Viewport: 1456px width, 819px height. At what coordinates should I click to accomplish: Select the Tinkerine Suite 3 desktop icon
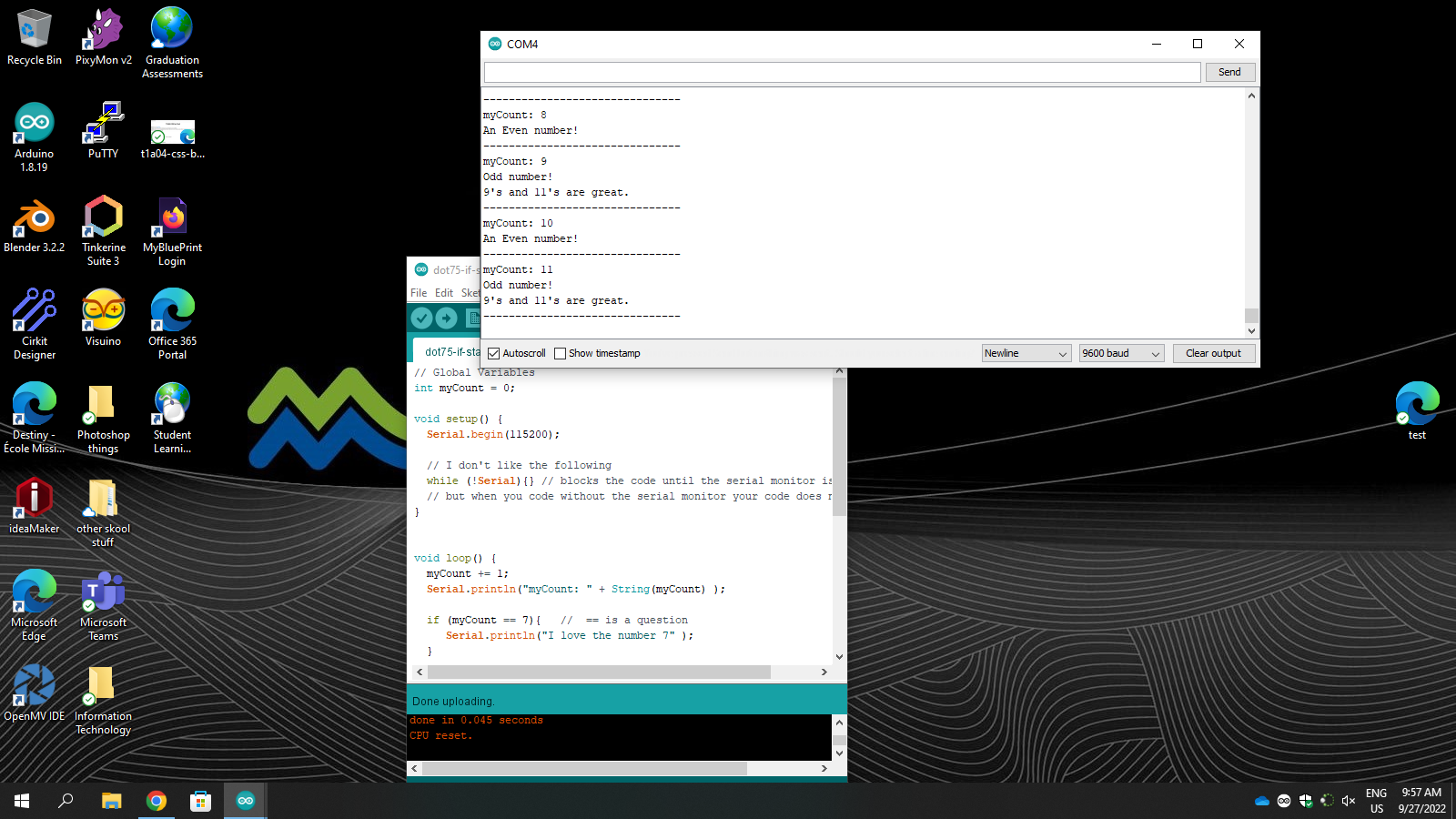tap(104, 231)
